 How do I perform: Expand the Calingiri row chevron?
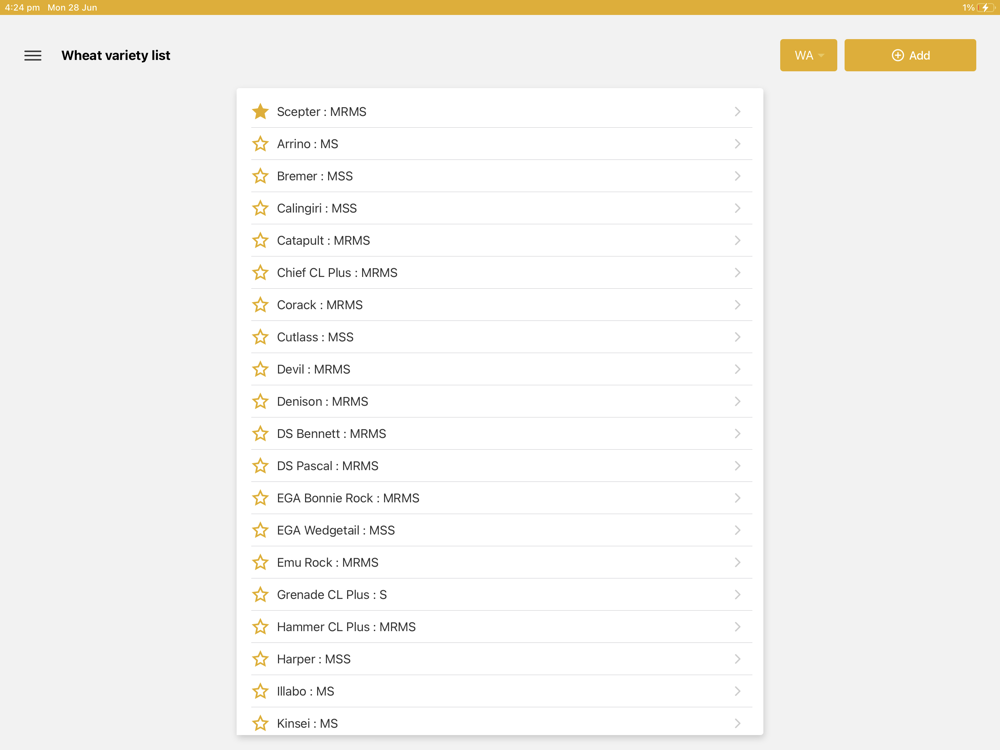click(x=737, y=208)
